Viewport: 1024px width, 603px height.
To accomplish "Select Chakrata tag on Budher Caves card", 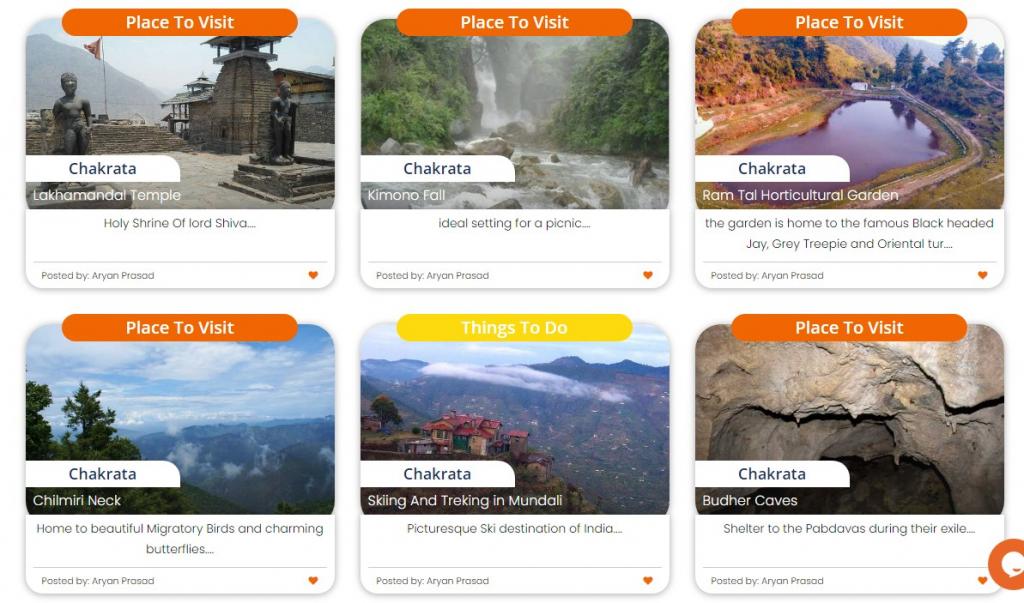I will [x=772, y=474].
